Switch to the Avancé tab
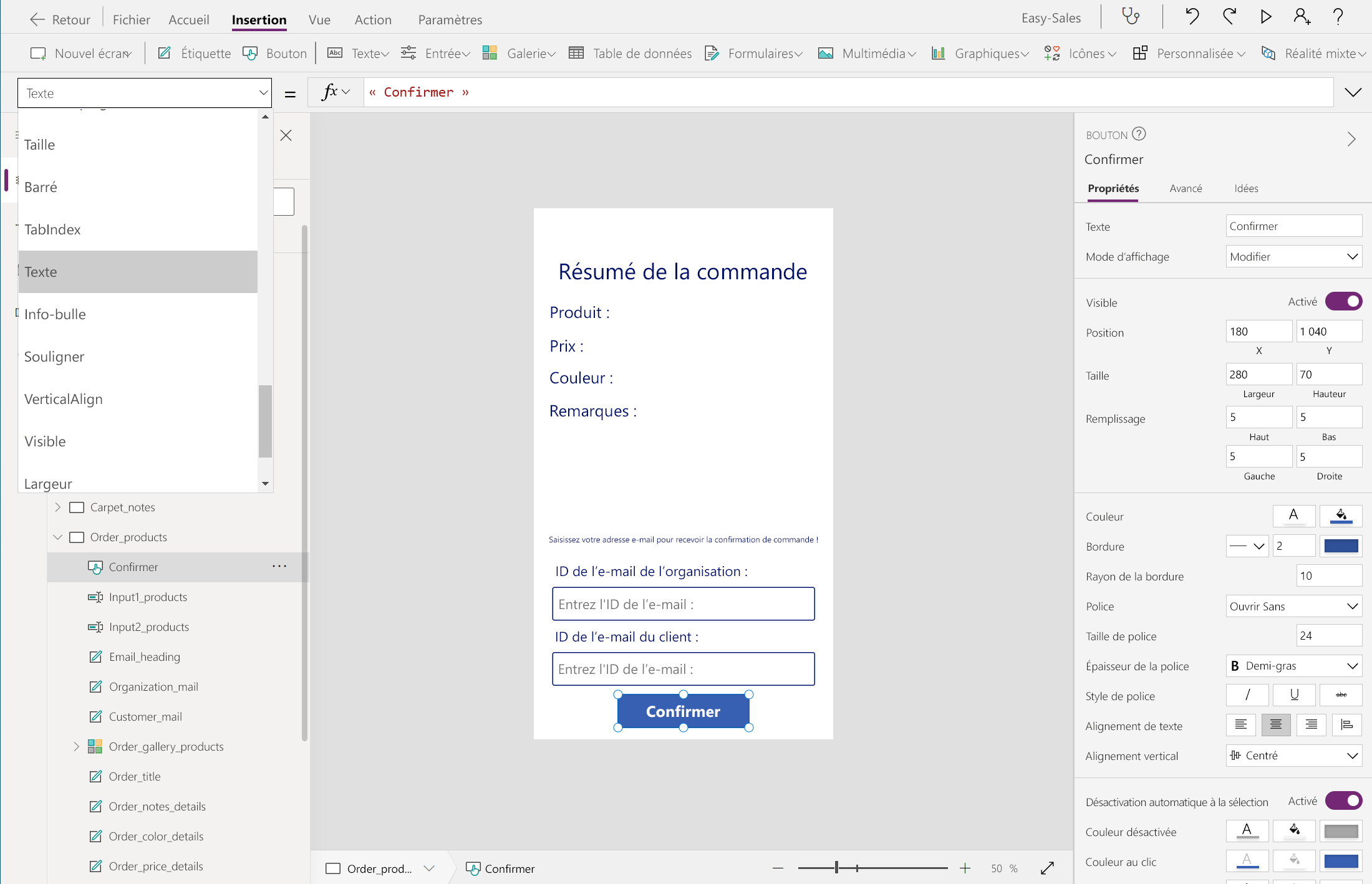This screenshot has height=884, width=1372. click(1186, 188)
